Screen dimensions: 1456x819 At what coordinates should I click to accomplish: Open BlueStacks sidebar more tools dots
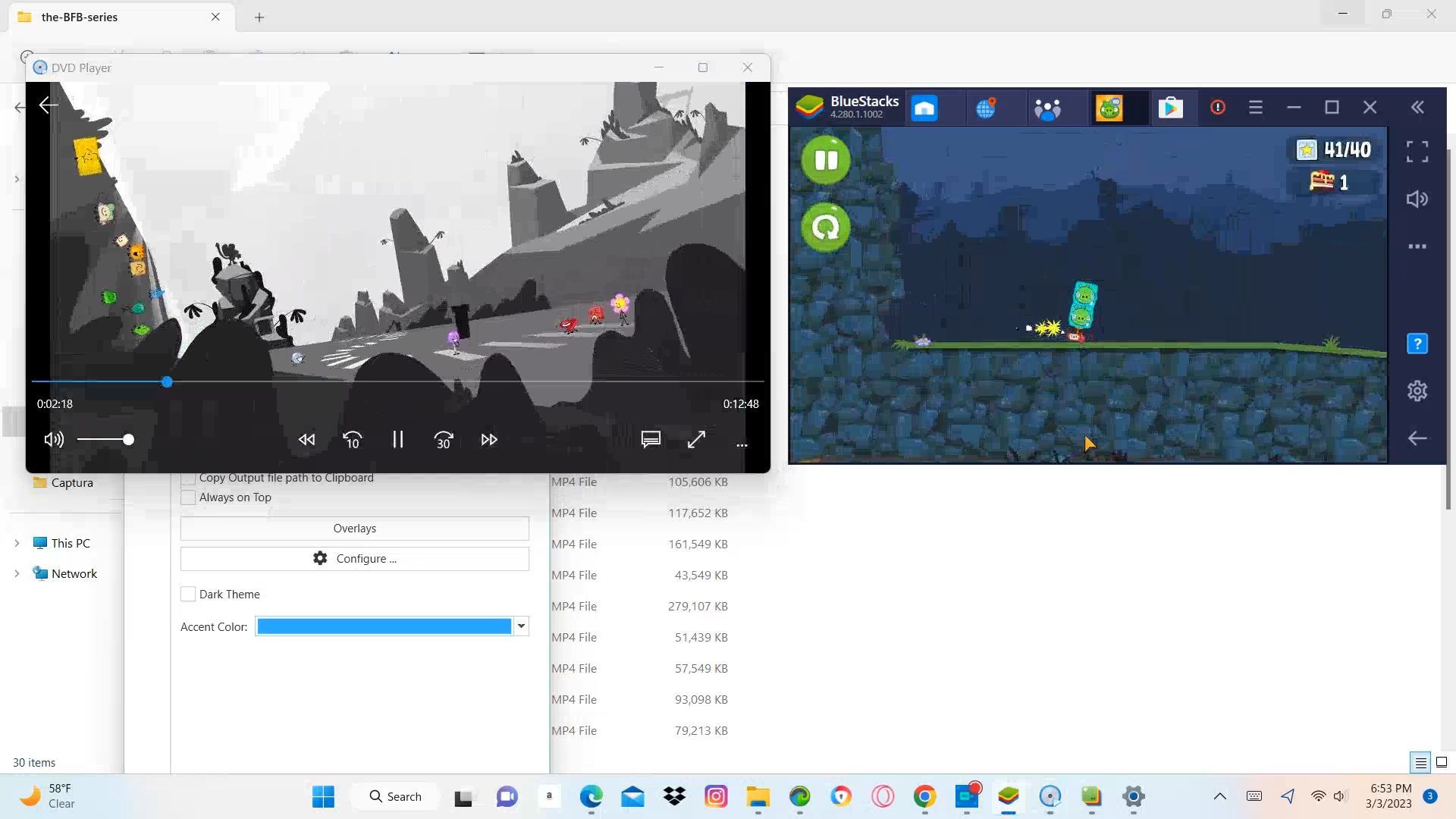point(1417,246)
